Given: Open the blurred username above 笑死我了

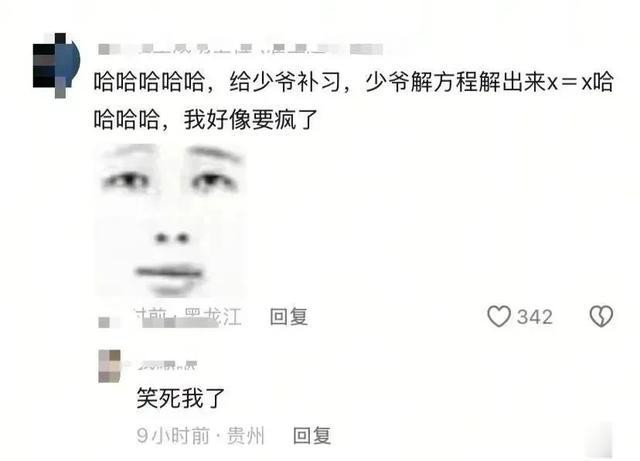Looking at the screenshot, I should coord(167,365).
